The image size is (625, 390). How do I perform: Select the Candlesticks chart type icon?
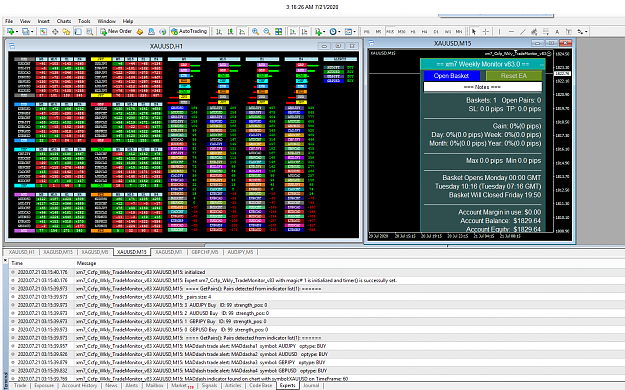(x=230, y=32)
